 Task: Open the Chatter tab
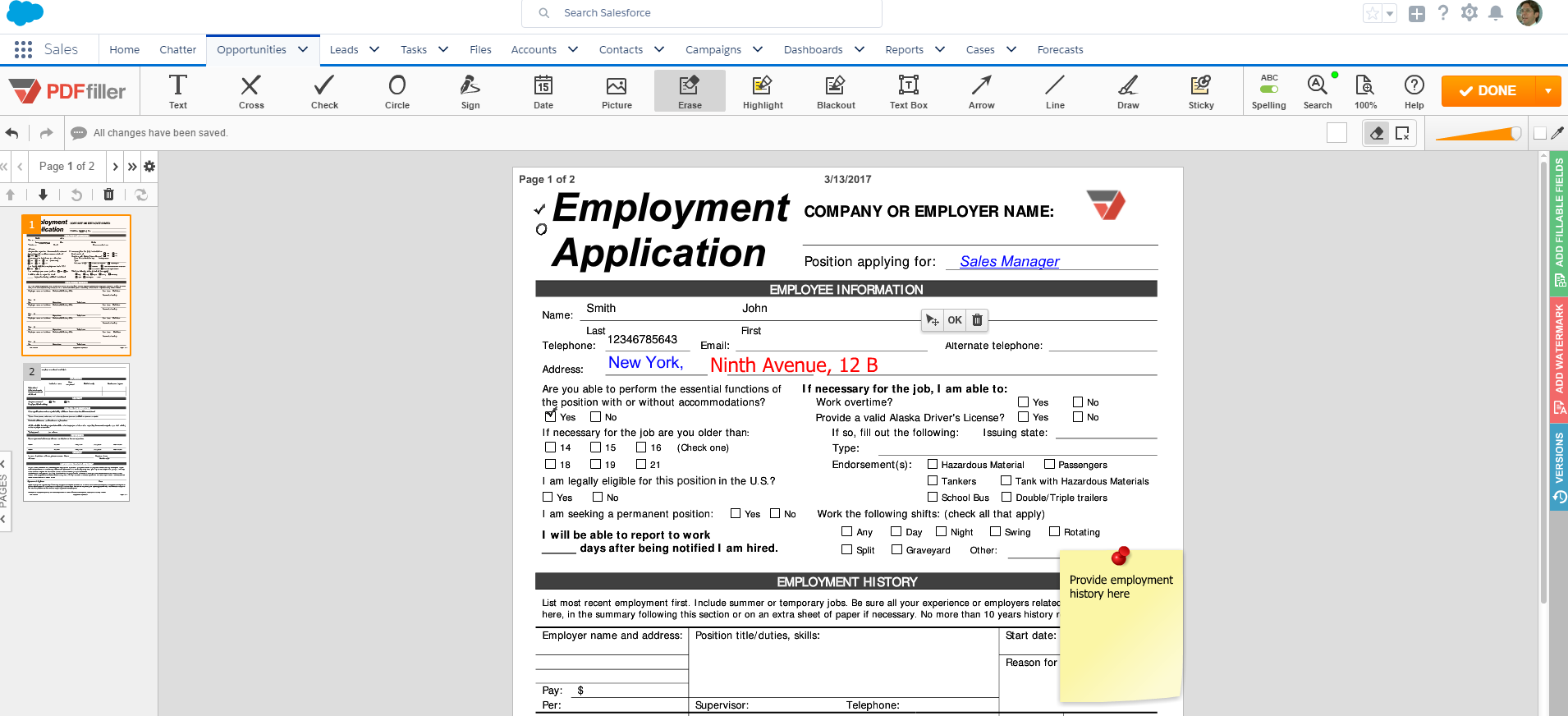coord(178,49)
